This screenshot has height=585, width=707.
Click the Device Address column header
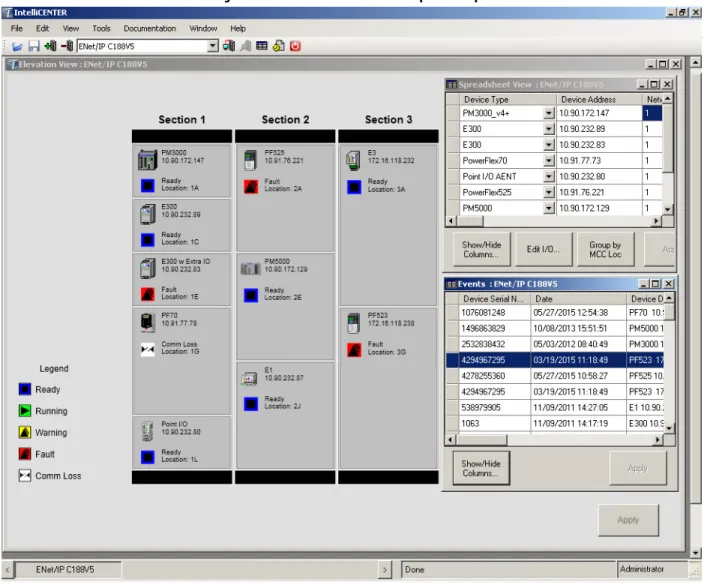pos(598,99)
